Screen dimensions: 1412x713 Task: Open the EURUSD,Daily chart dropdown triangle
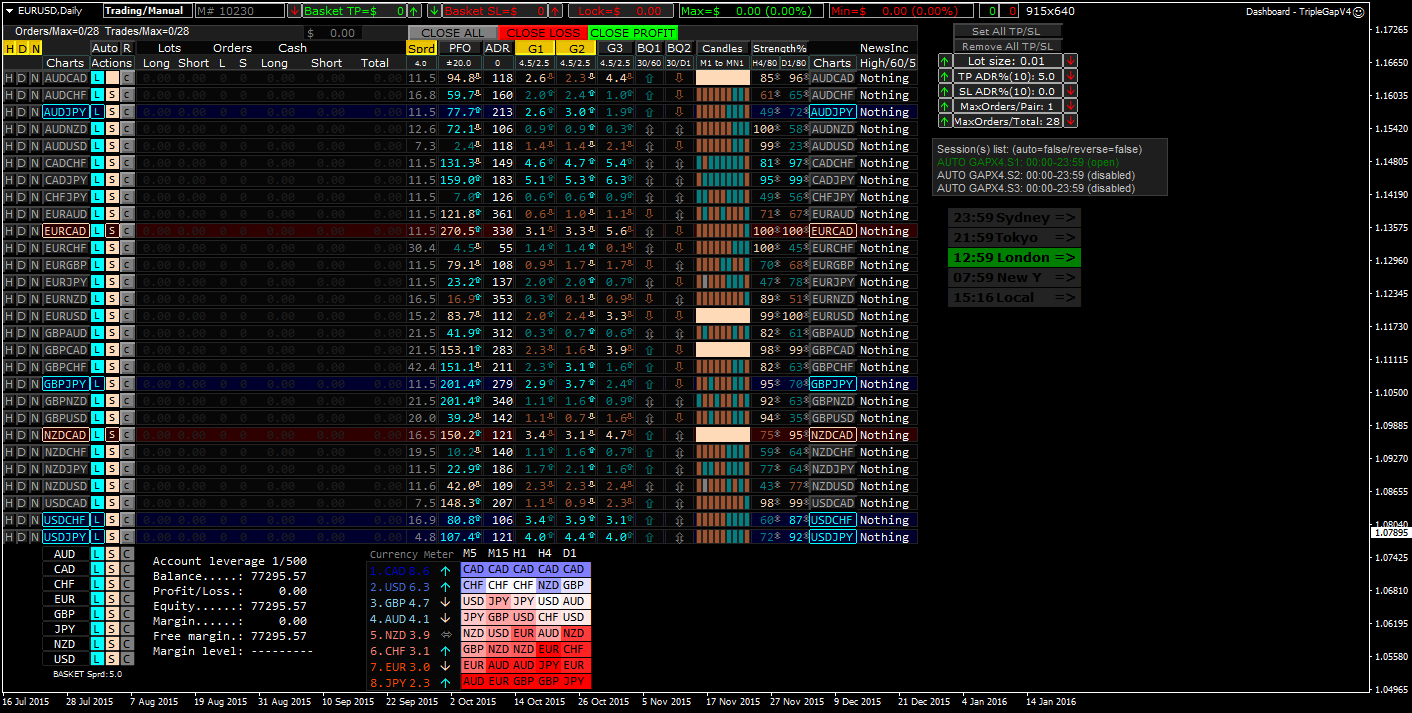tap(8, 11)
